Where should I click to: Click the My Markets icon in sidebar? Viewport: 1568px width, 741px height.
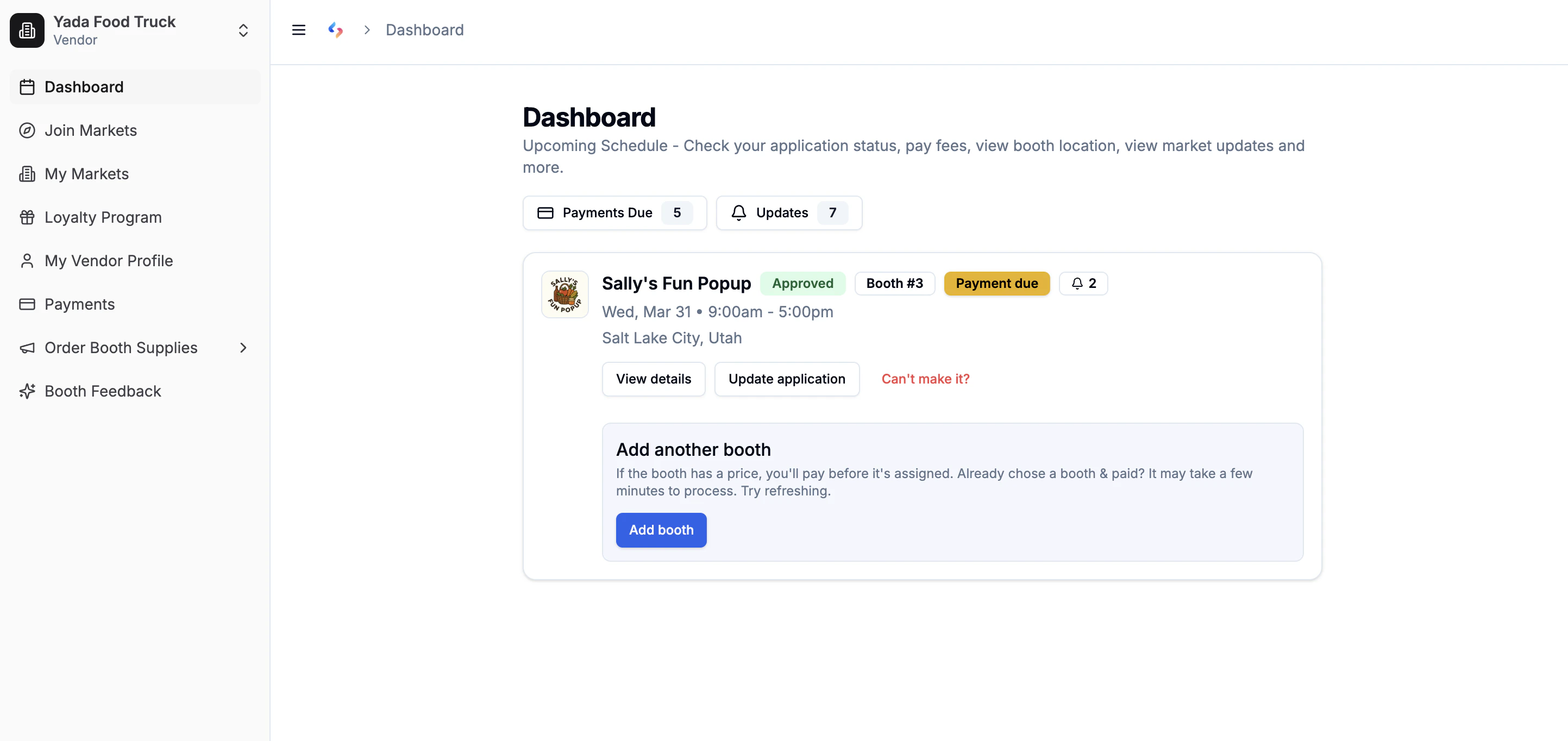point(27,173)
